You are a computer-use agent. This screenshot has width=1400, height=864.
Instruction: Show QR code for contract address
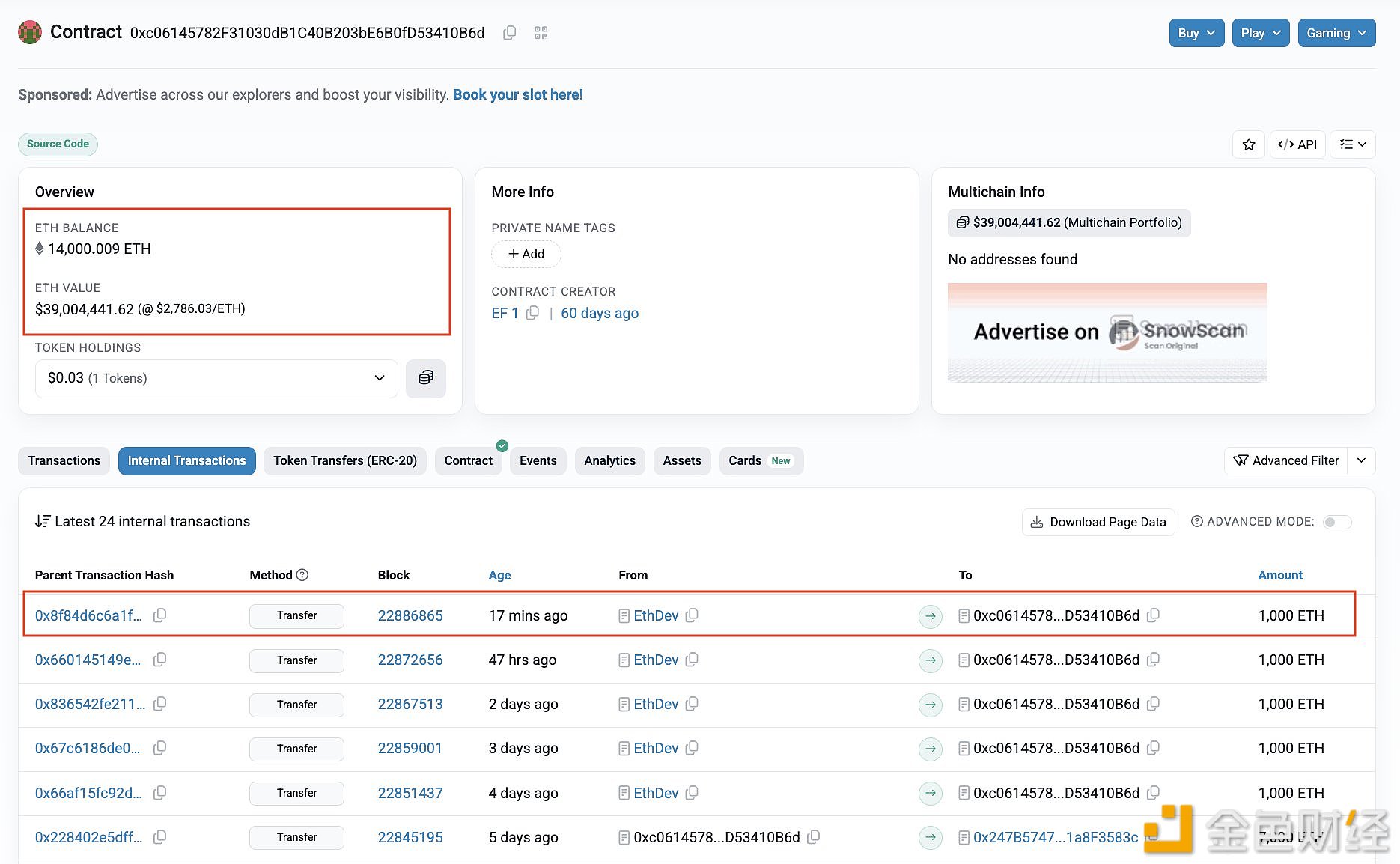[x=541, y=33]
